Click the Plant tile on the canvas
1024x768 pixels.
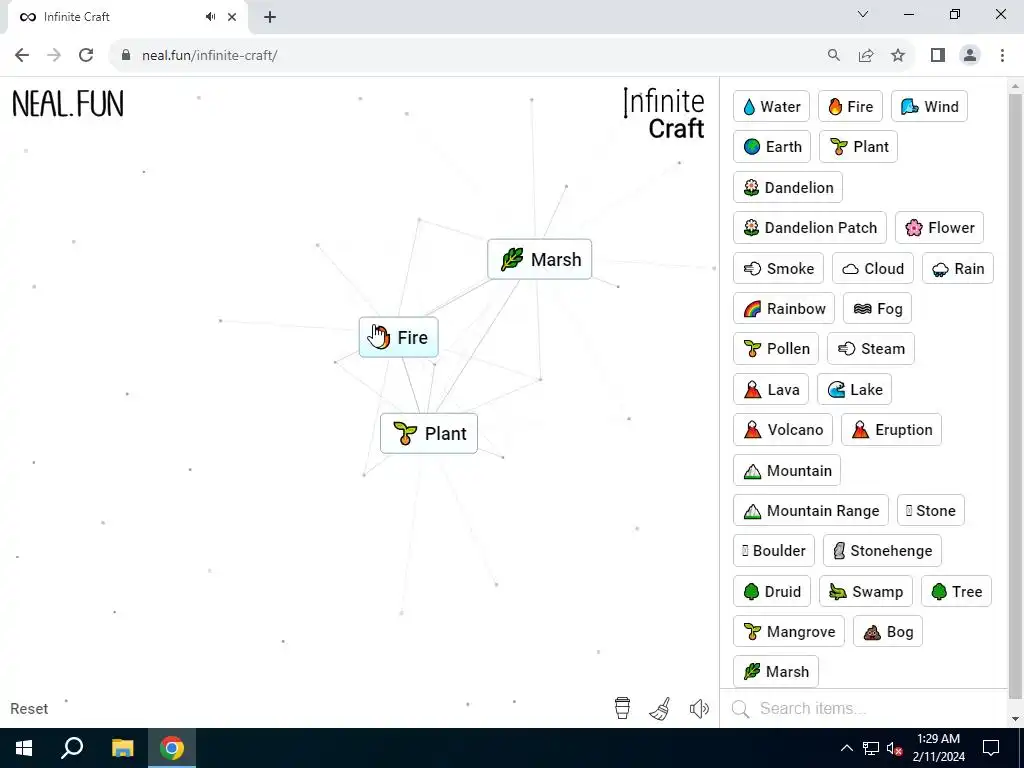click(429, 434)
